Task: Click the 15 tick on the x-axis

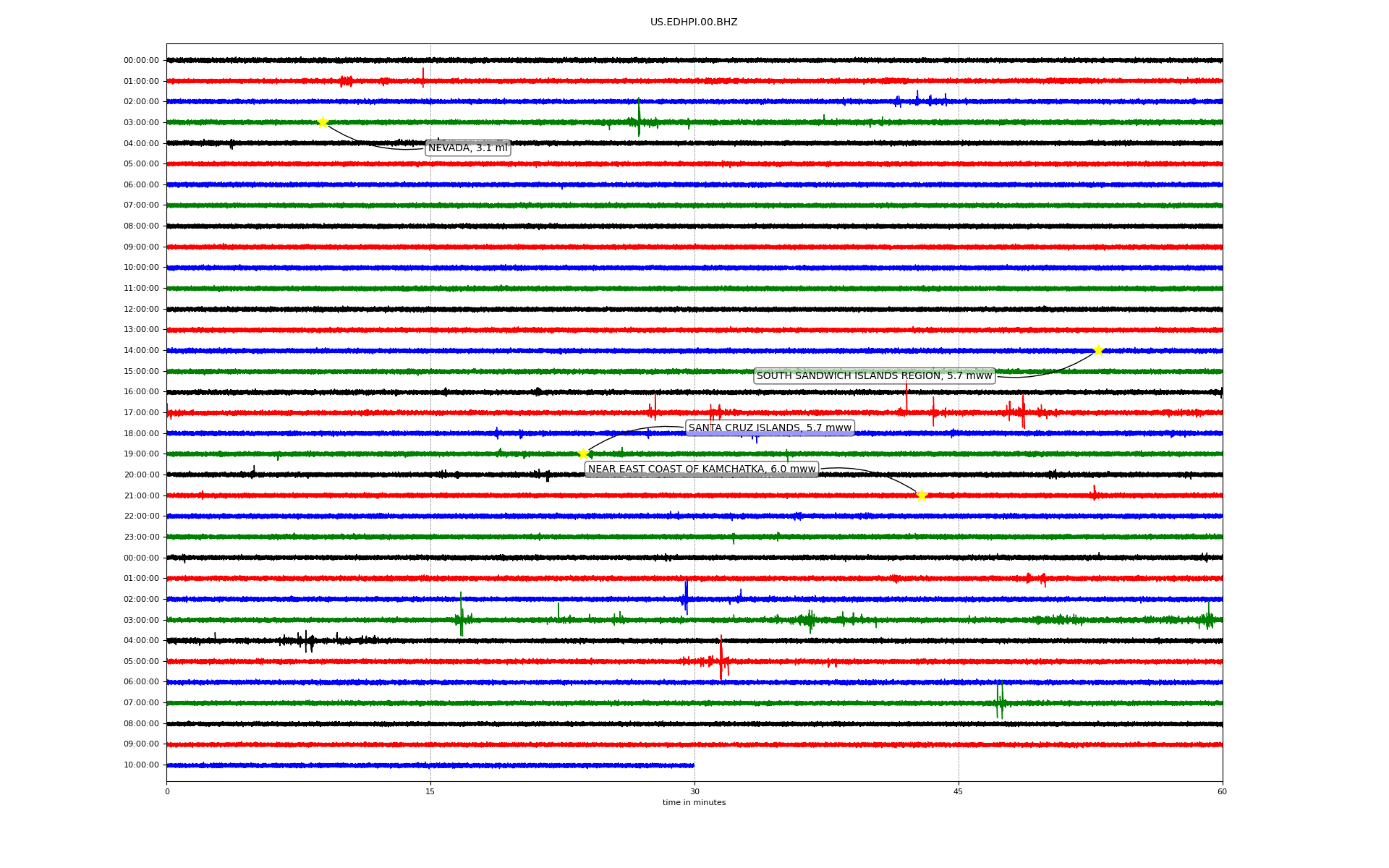Action: [430, 791]
